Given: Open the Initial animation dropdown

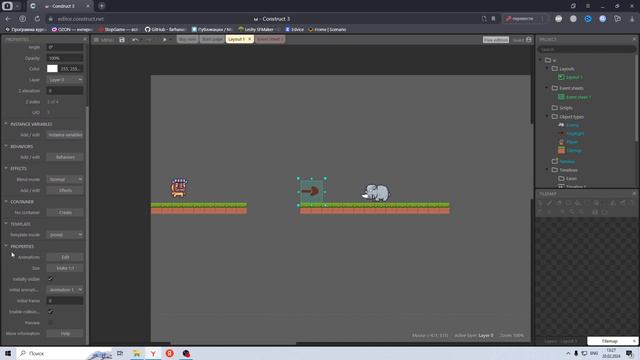Looking at the screenshot, I should pos(65,290).
